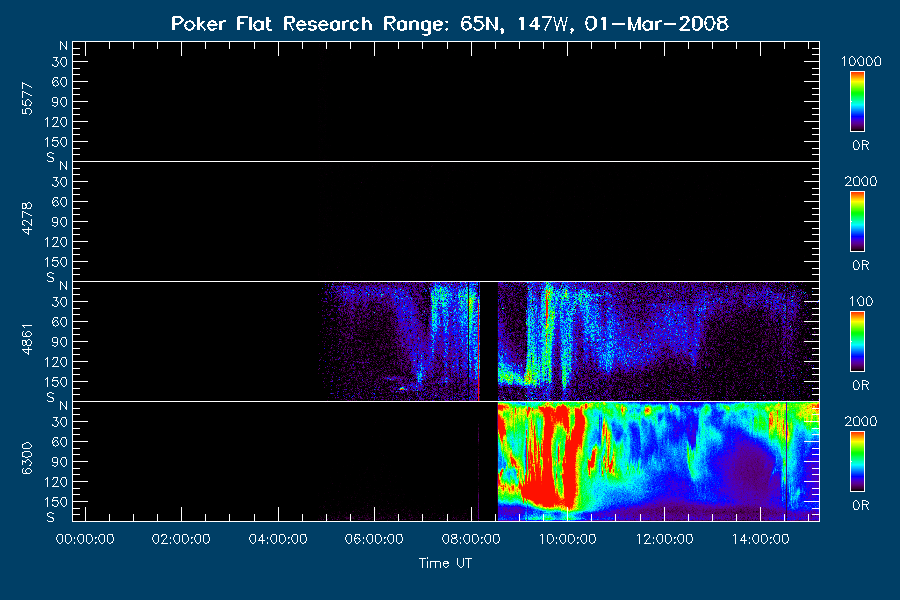Click the Time UT axis title

tap(445, 563)
